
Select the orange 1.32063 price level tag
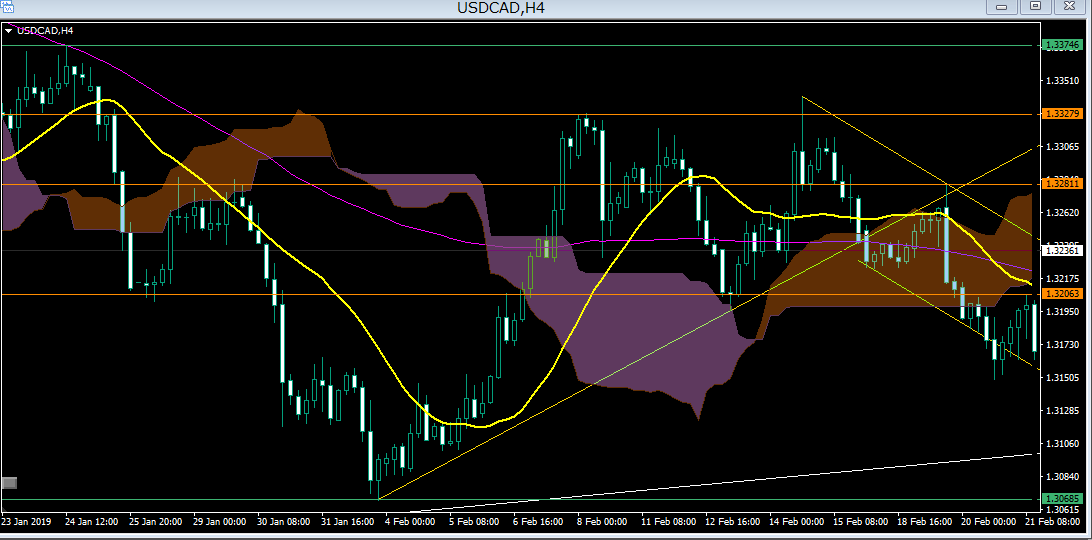(1063, 294)
